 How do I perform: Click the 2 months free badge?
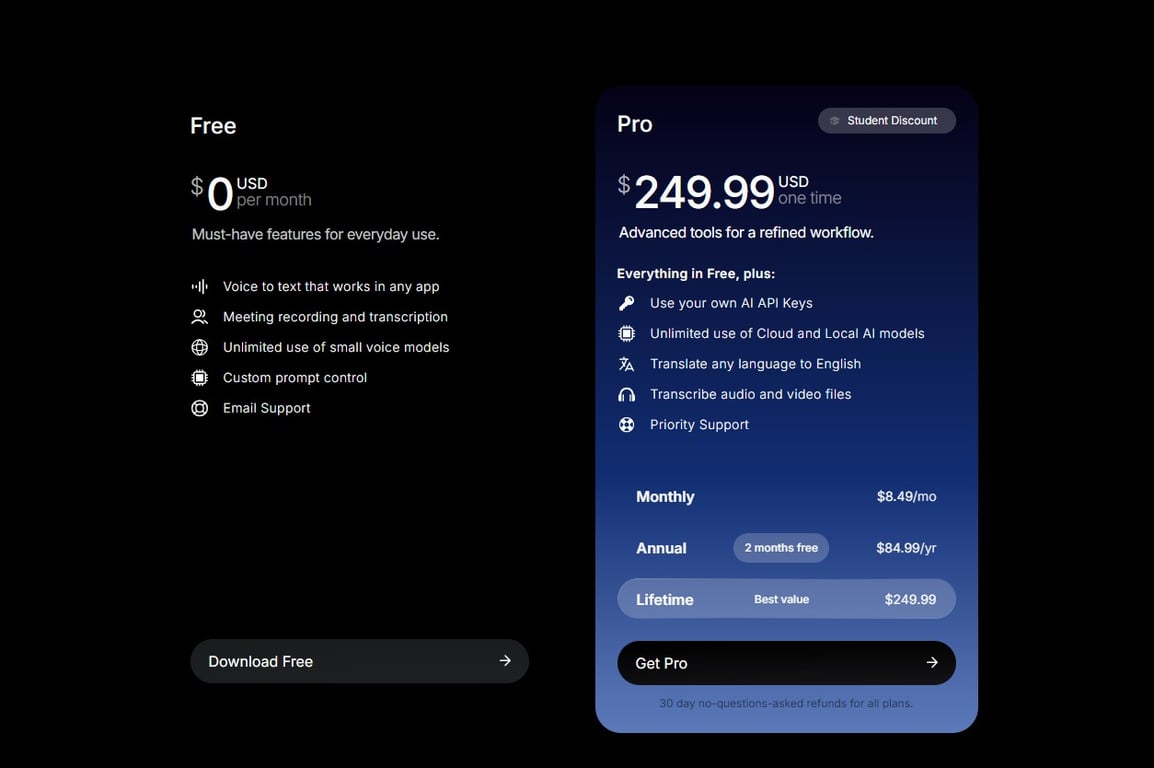coord(781,548)
